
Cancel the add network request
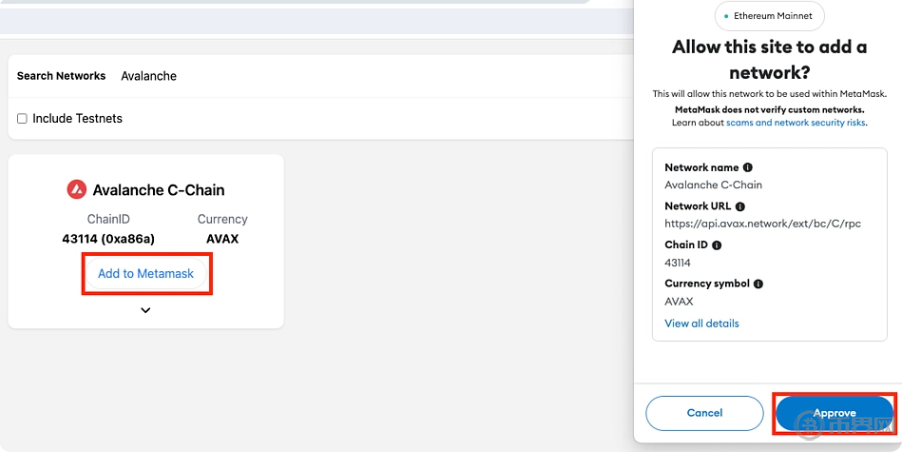pyautogui.click(x=704, y=413)
